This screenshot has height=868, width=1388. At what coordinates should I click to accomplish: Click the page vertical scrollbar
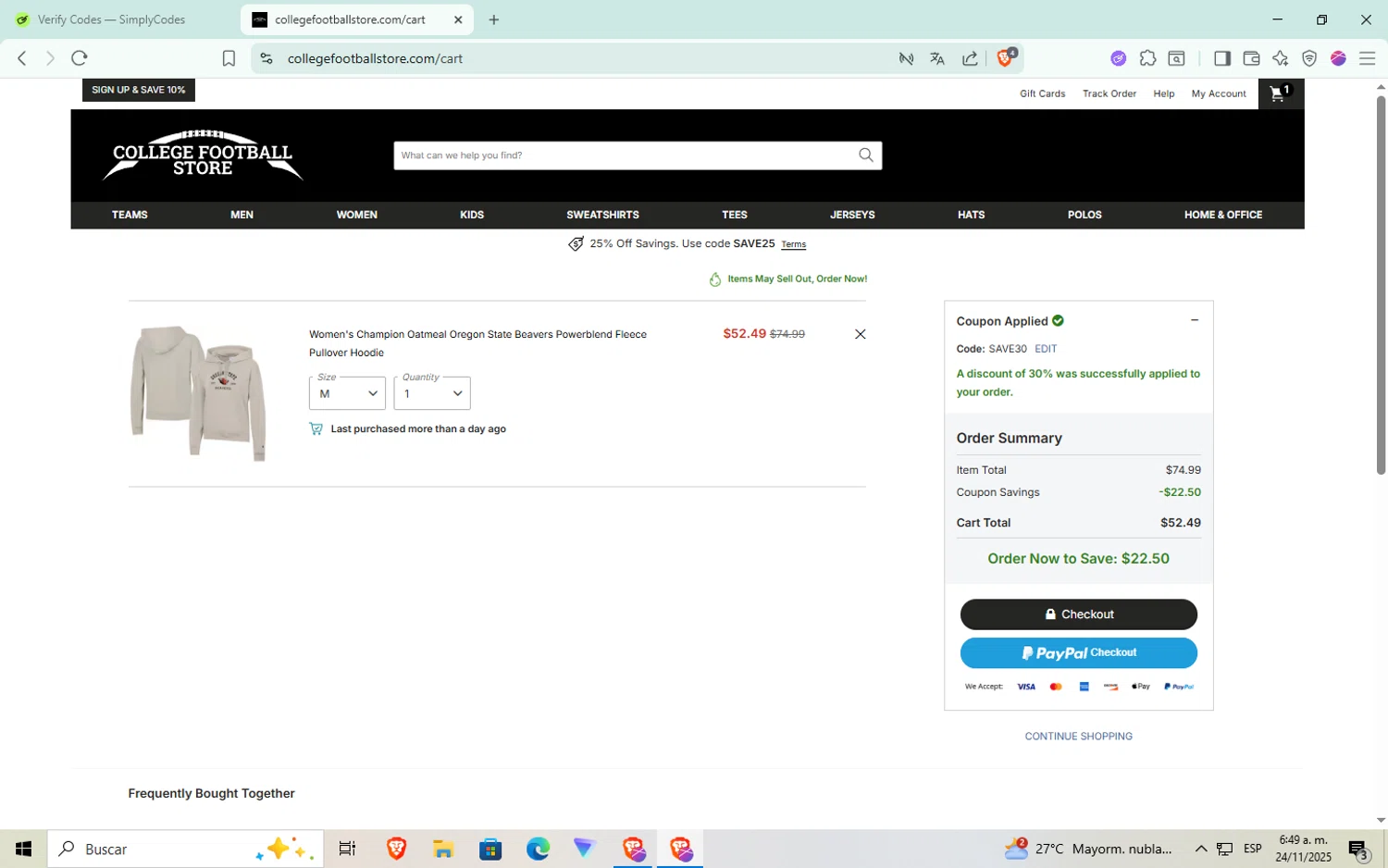point(1381,285)
